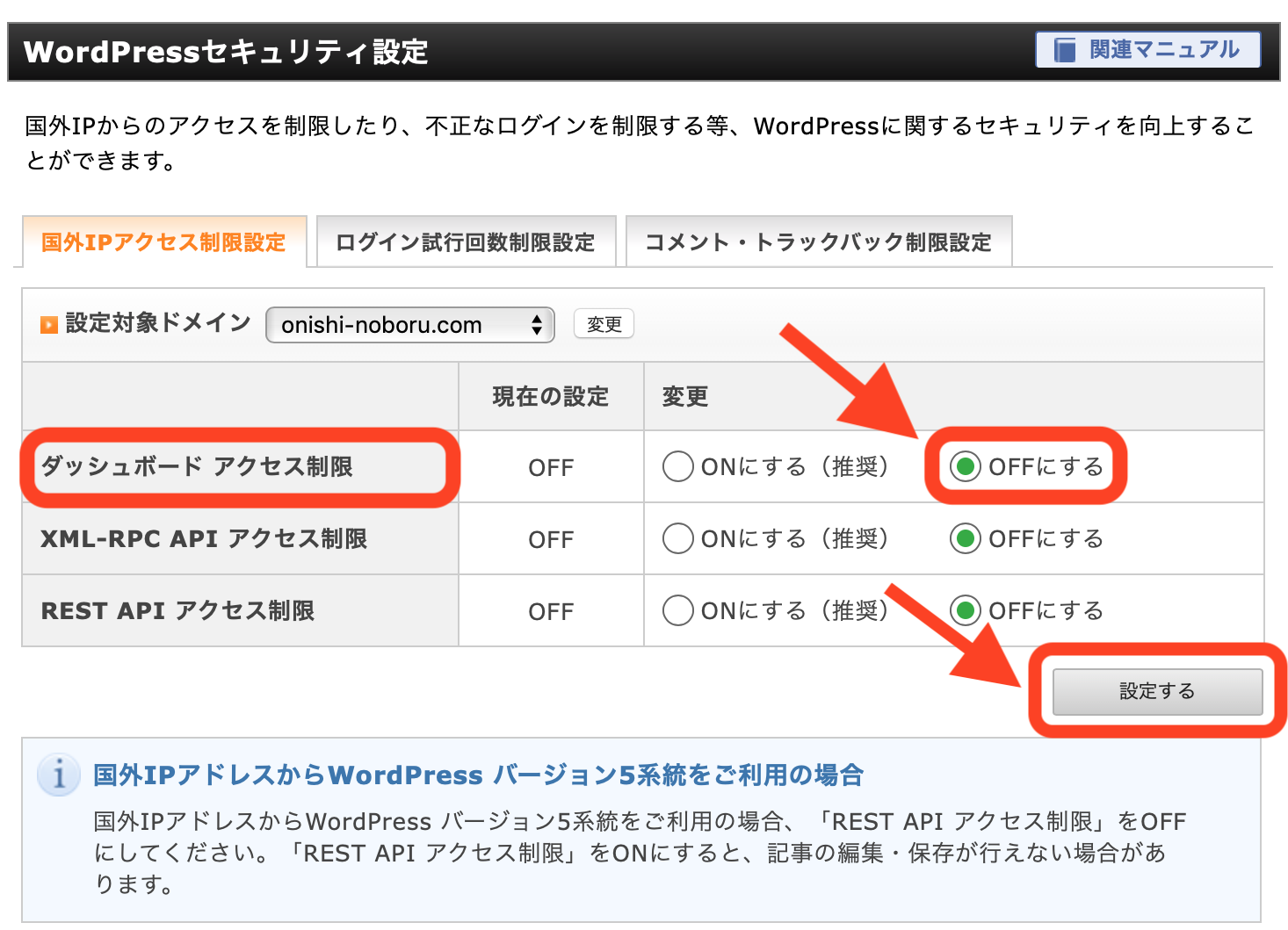Switch to 国外IPアクセス制限設定 tab

[x=164, y=242]
